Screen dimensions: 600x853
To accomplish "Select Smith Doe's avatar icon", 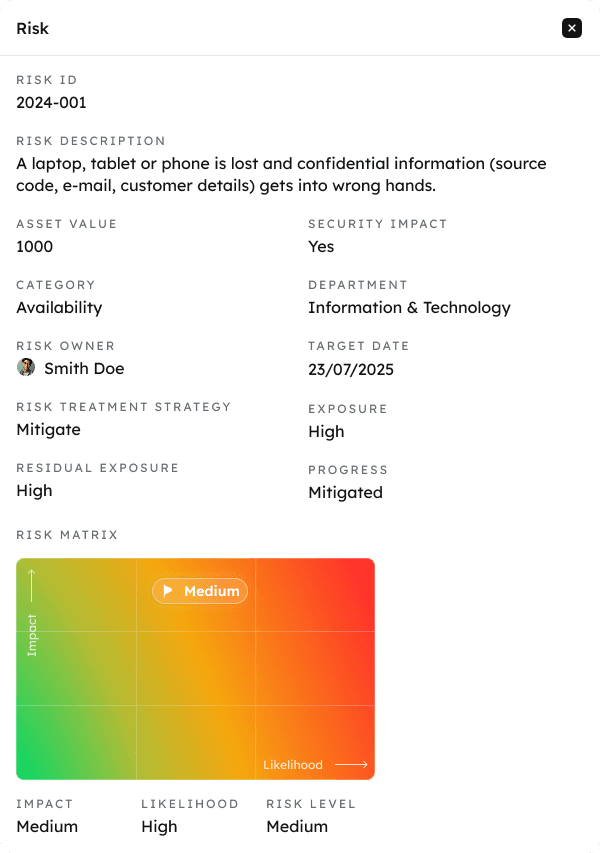I will (x=24, y=368).
